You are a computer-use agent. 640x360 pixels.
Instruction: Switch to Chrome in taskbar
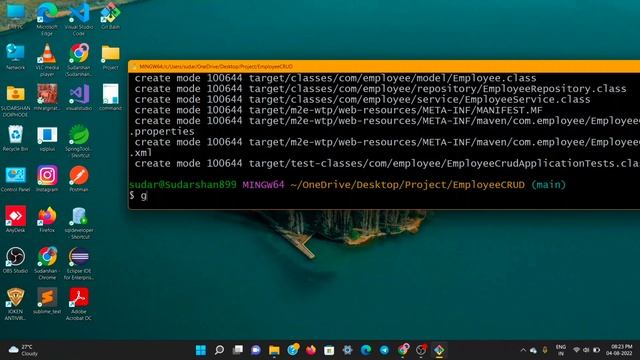[403, 350]
